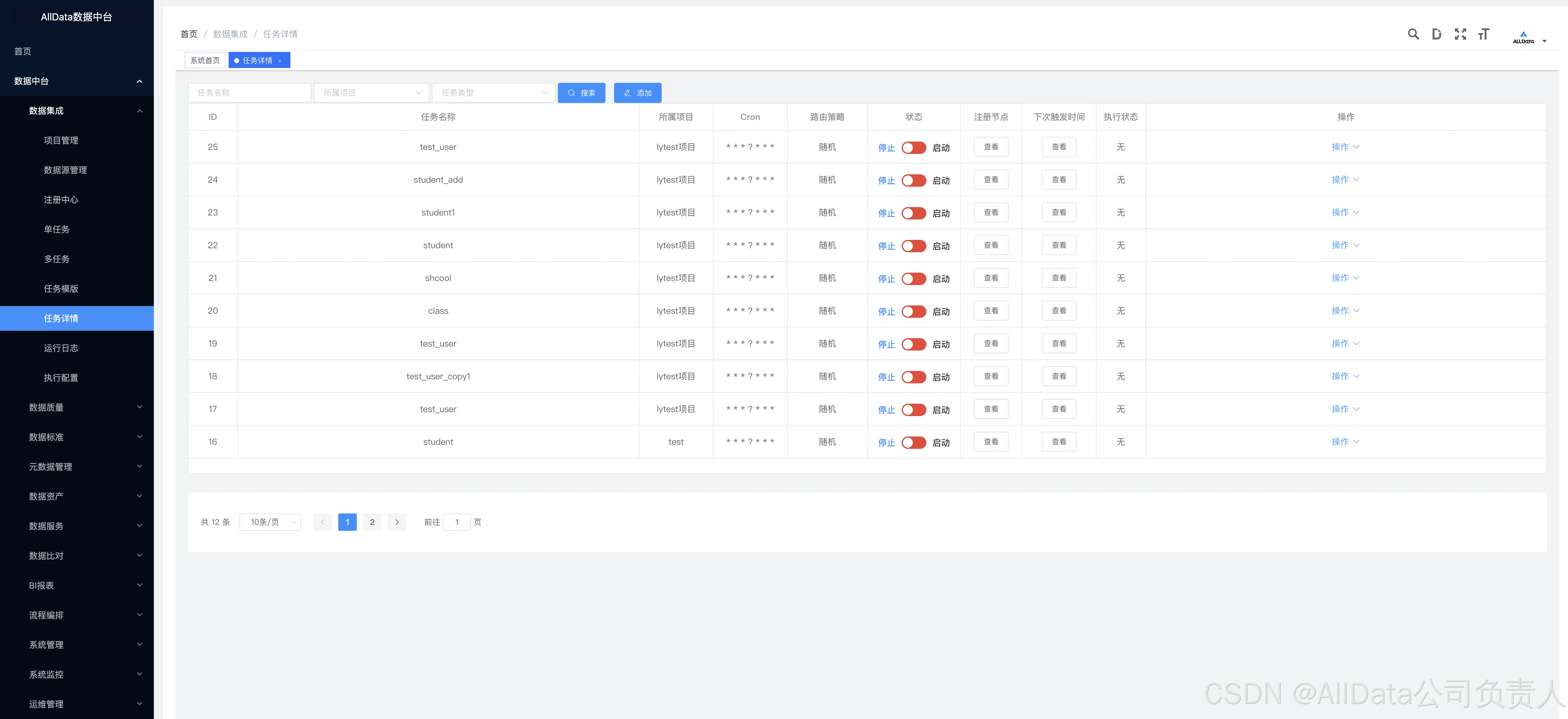Click the 添加 button

[x=637, y=93]
